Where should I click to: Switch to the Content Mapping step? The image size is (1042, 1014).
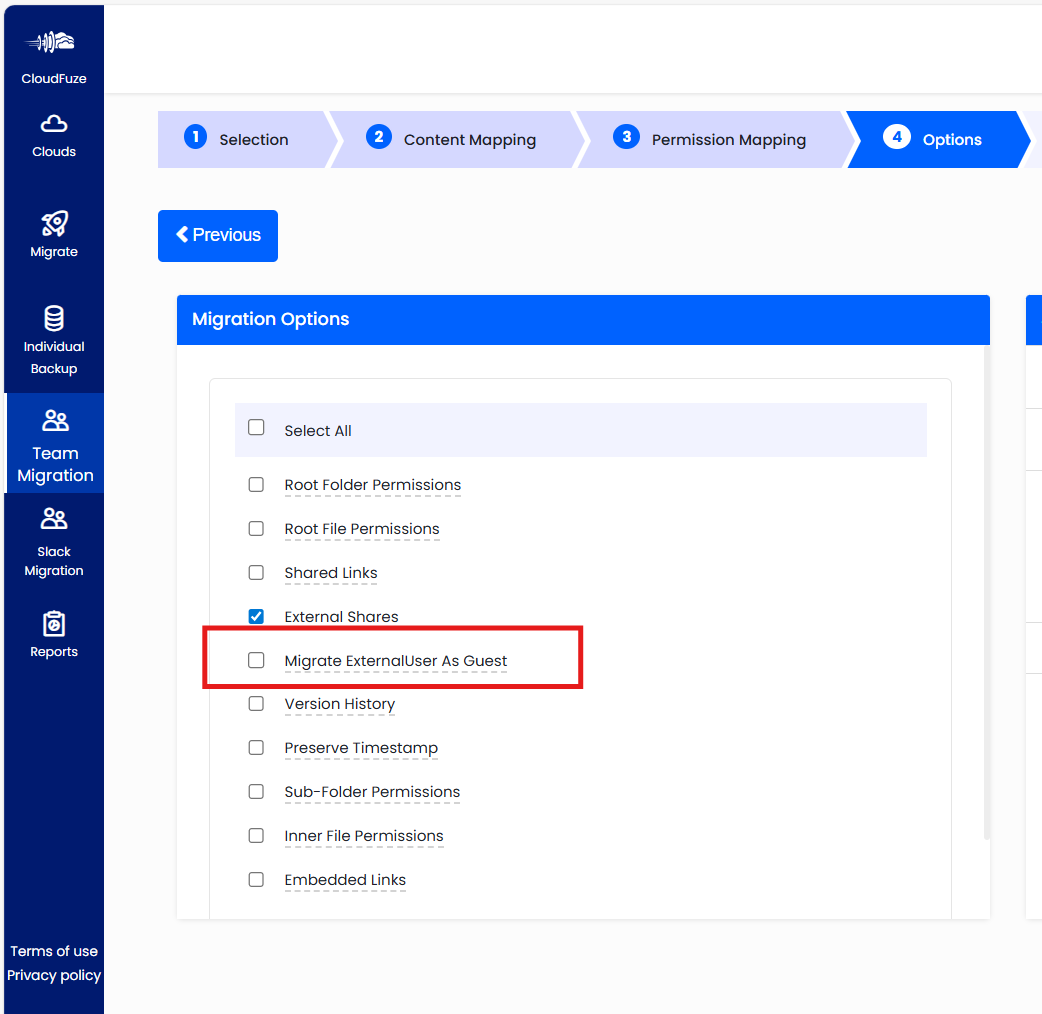click(470, 139)
